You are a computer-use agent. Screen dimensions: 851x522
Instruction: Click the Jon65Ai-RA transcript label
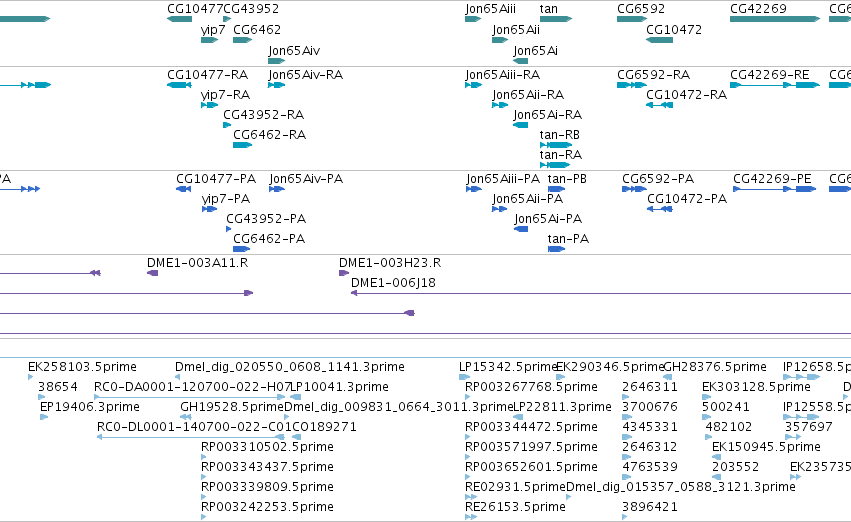coord(547,115)
